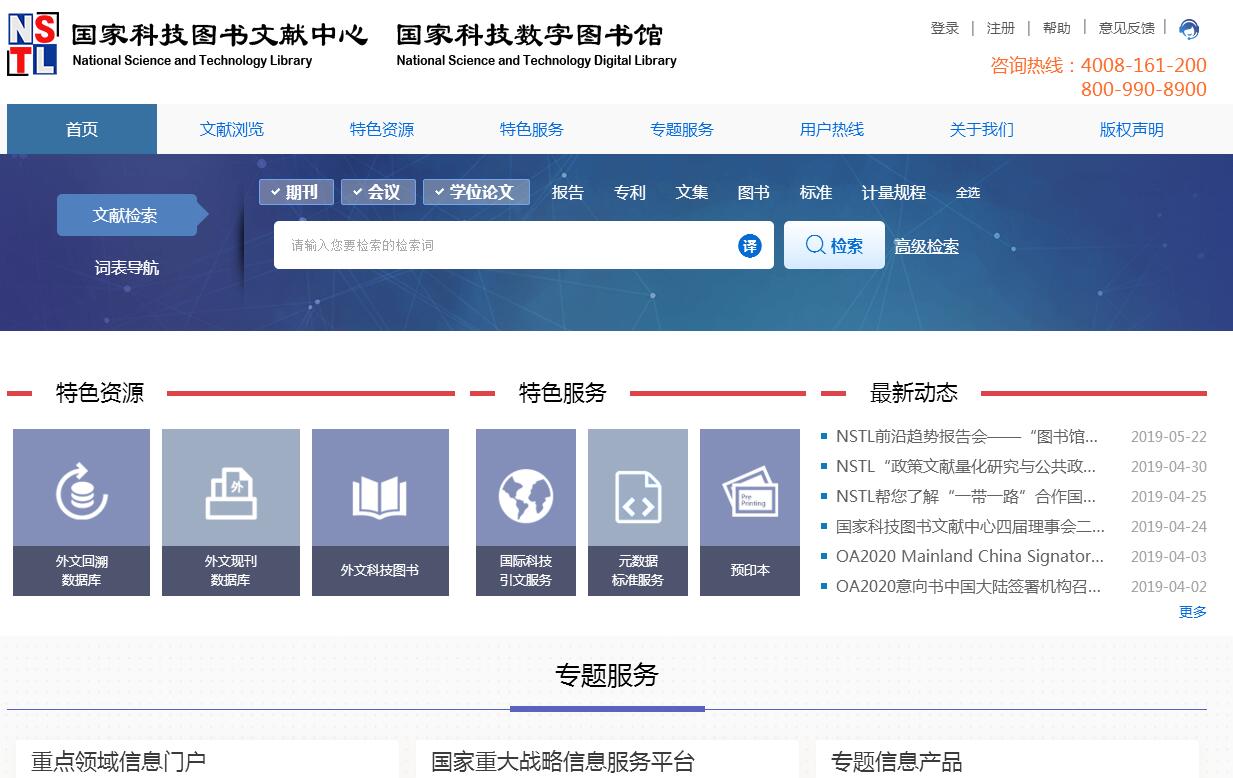Viewport: 1233px width, 778px height.
Task: Switch to the 词表导航 tab
Action: [127, 268]
